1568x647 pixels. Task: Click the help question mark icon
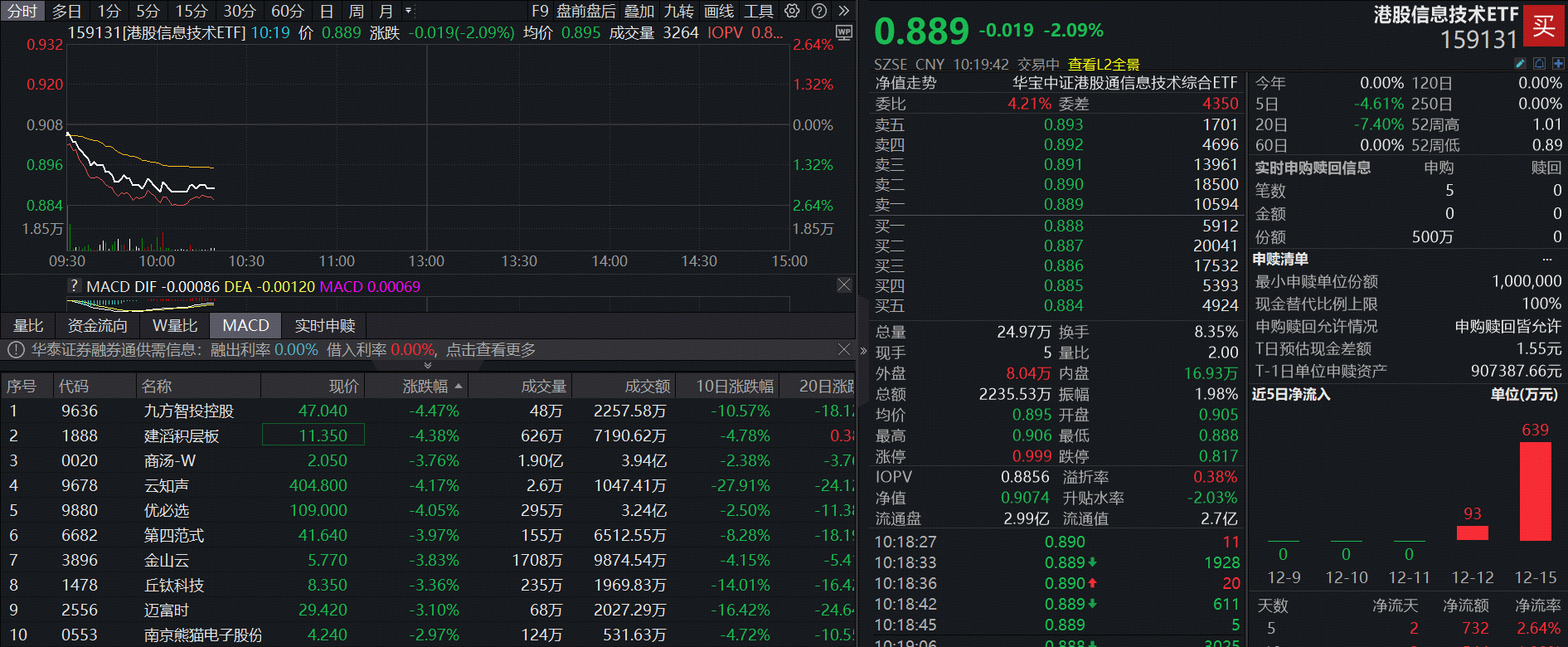818,11
